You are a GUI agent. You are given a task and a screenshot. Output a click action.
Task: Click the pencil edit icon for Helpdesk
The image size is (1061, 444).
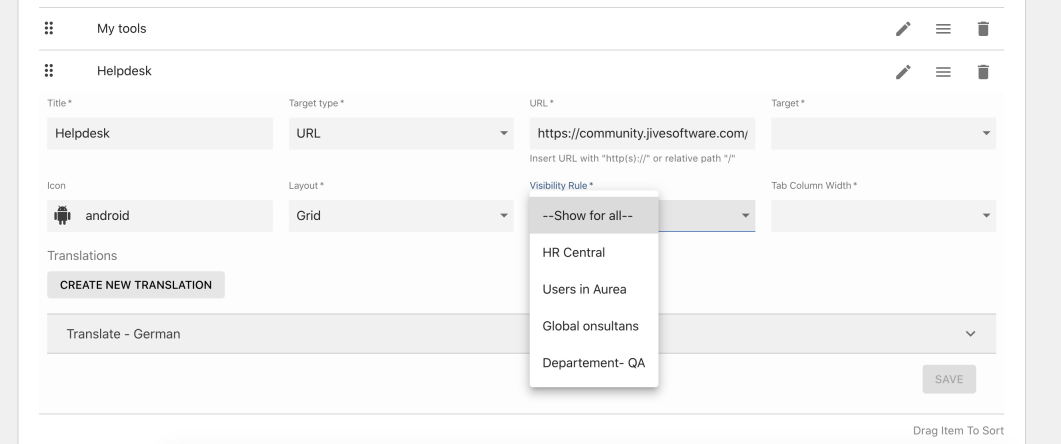point(903,72)
